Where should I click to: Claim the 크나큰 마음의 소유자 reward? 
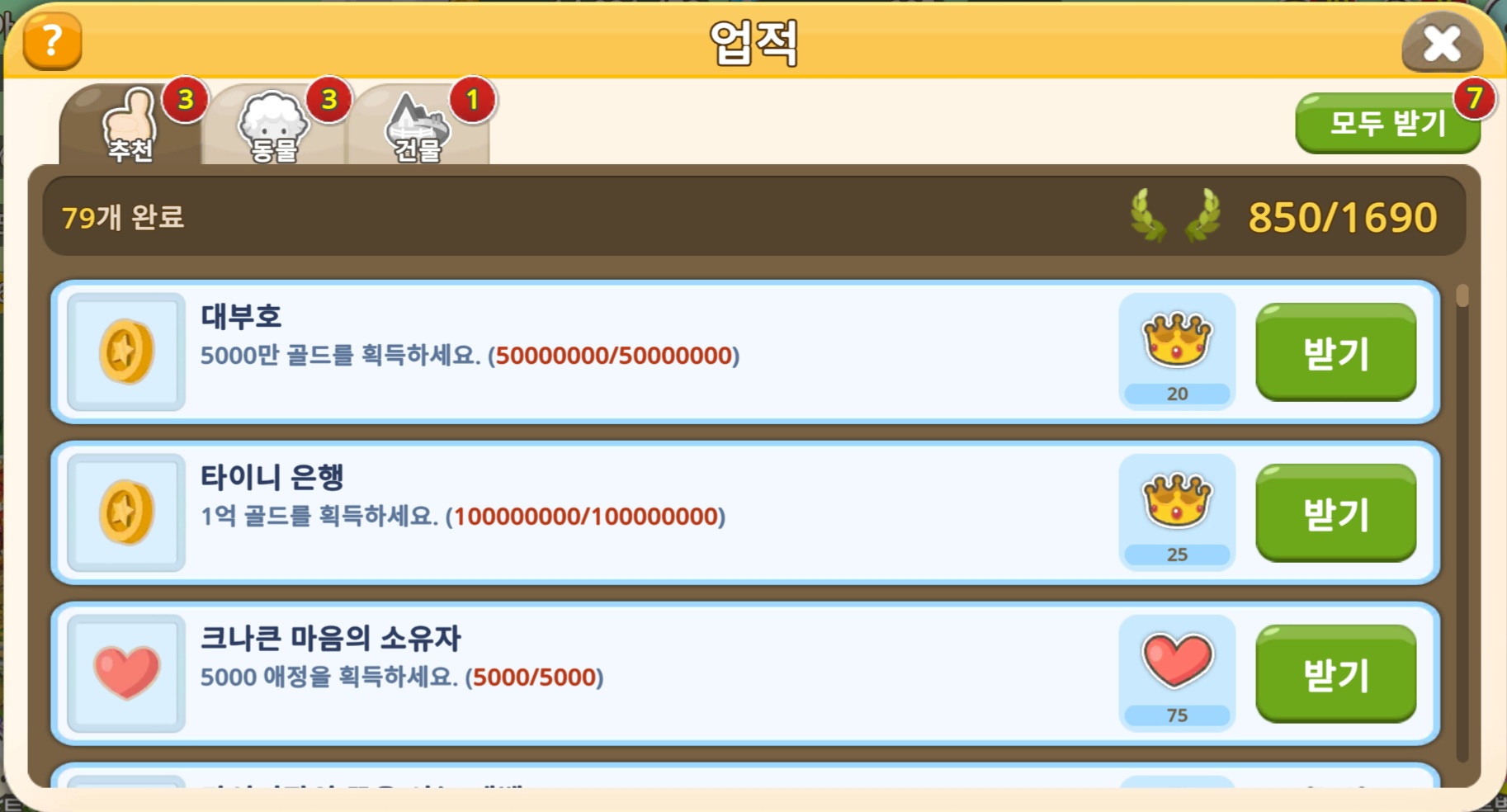(1335, 673)
